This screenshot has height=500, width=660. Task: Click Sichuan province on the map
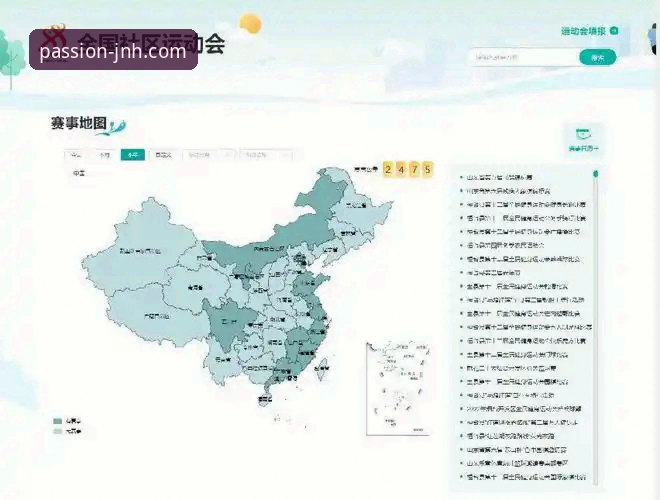pyautogui.click(x=229, y=322)
